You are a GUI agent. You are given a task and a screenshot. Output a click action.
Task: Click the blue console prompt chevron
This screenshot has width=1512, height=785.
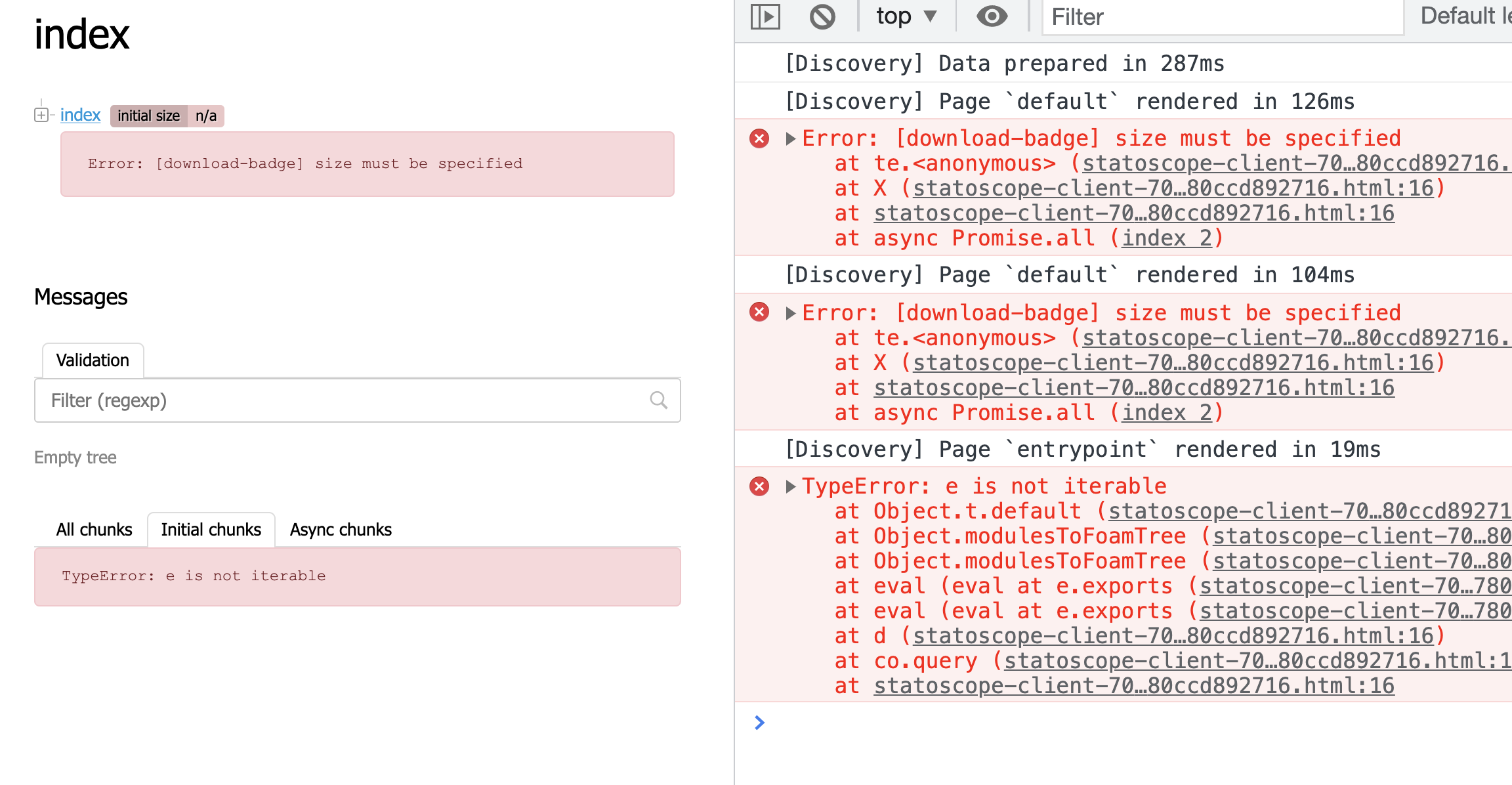[x=760, y=723]
